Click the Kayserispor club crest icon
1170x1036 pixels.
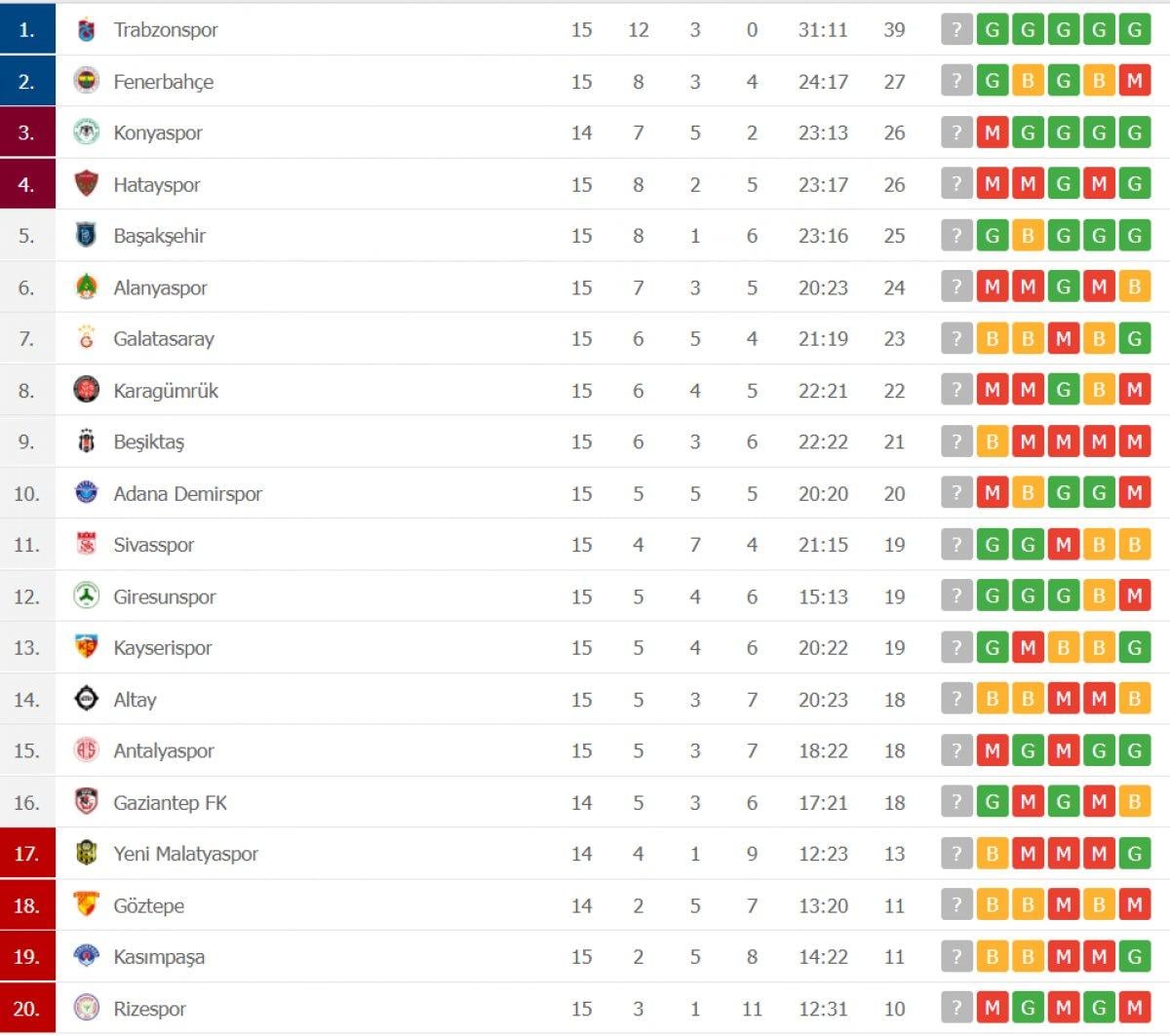click(x=86, y=647)
